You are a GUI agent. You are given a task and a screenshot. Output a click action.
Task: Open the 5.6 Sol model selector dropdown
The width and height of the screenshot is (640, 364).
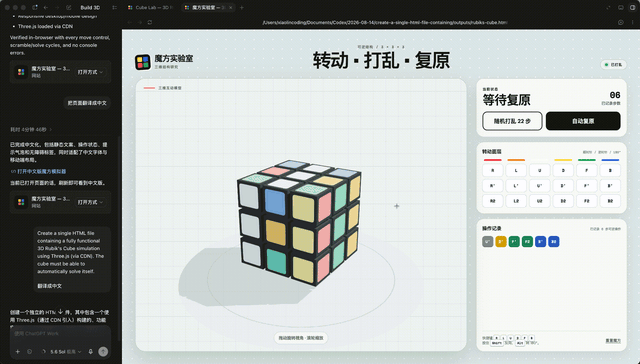pyautogui.click(x=66, y=351)
